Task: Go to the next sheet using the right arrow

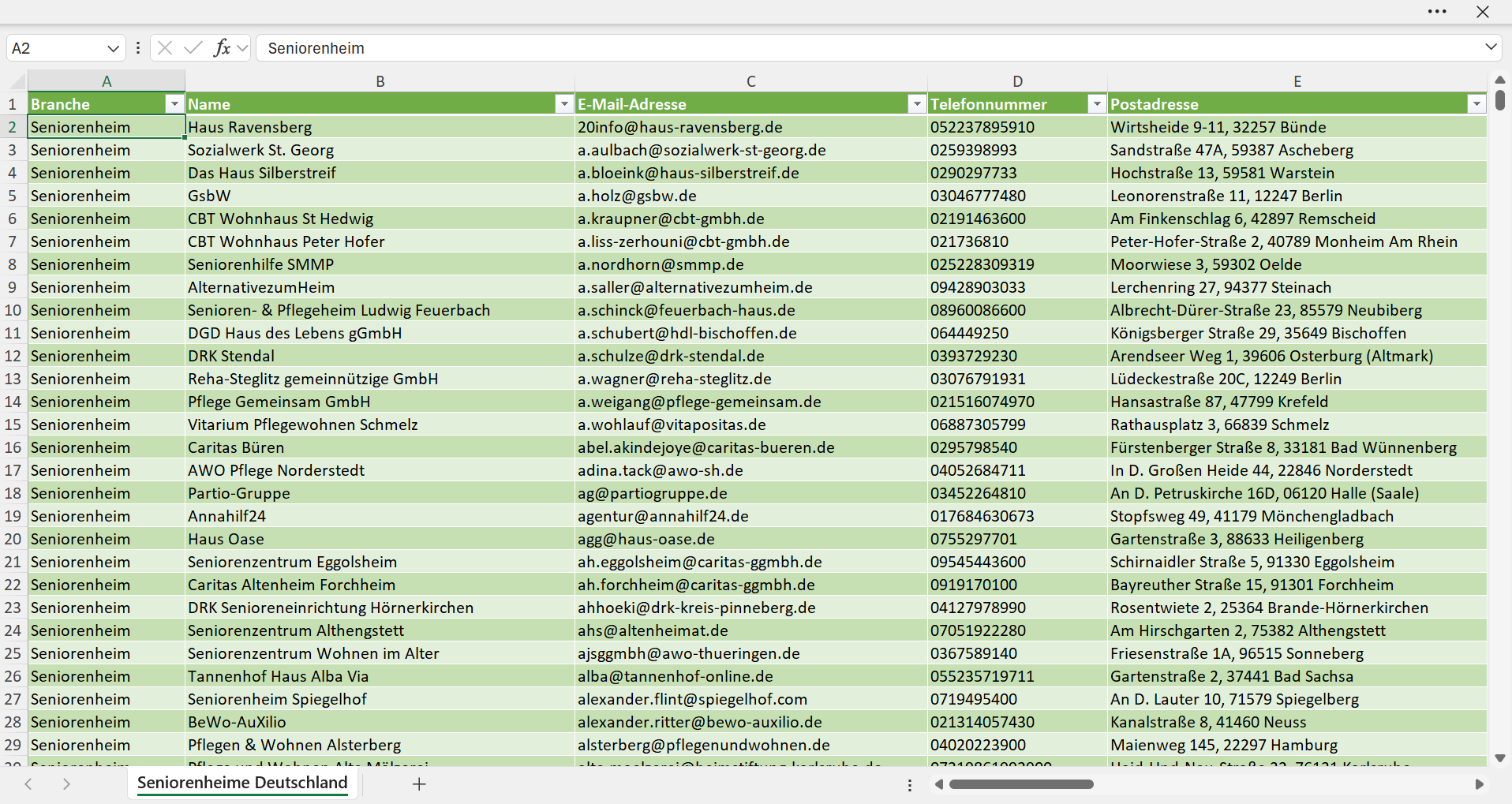Action: [66, 784]
